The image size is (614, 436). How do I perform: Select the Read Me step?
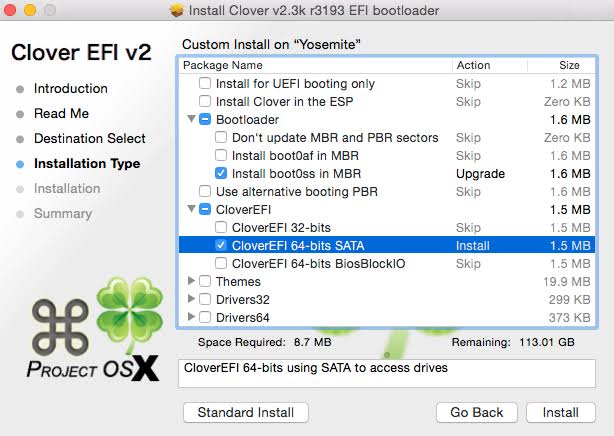(x=61, y=114)
